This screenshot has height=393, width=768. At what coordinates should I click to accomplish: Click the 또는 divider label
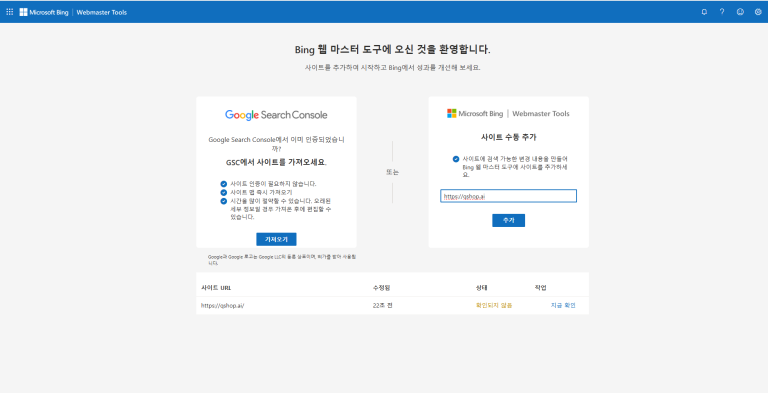tap(392, 172)
